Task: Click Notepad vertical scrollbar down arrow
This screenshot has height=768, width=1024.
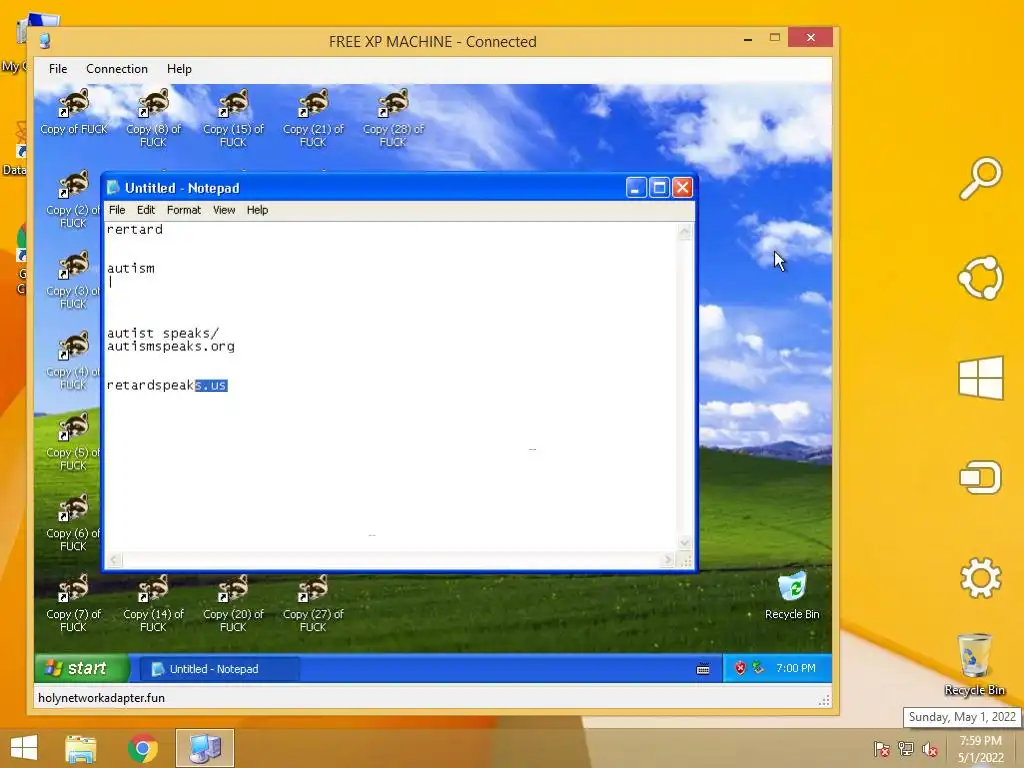Action: [x=684, y=543]
